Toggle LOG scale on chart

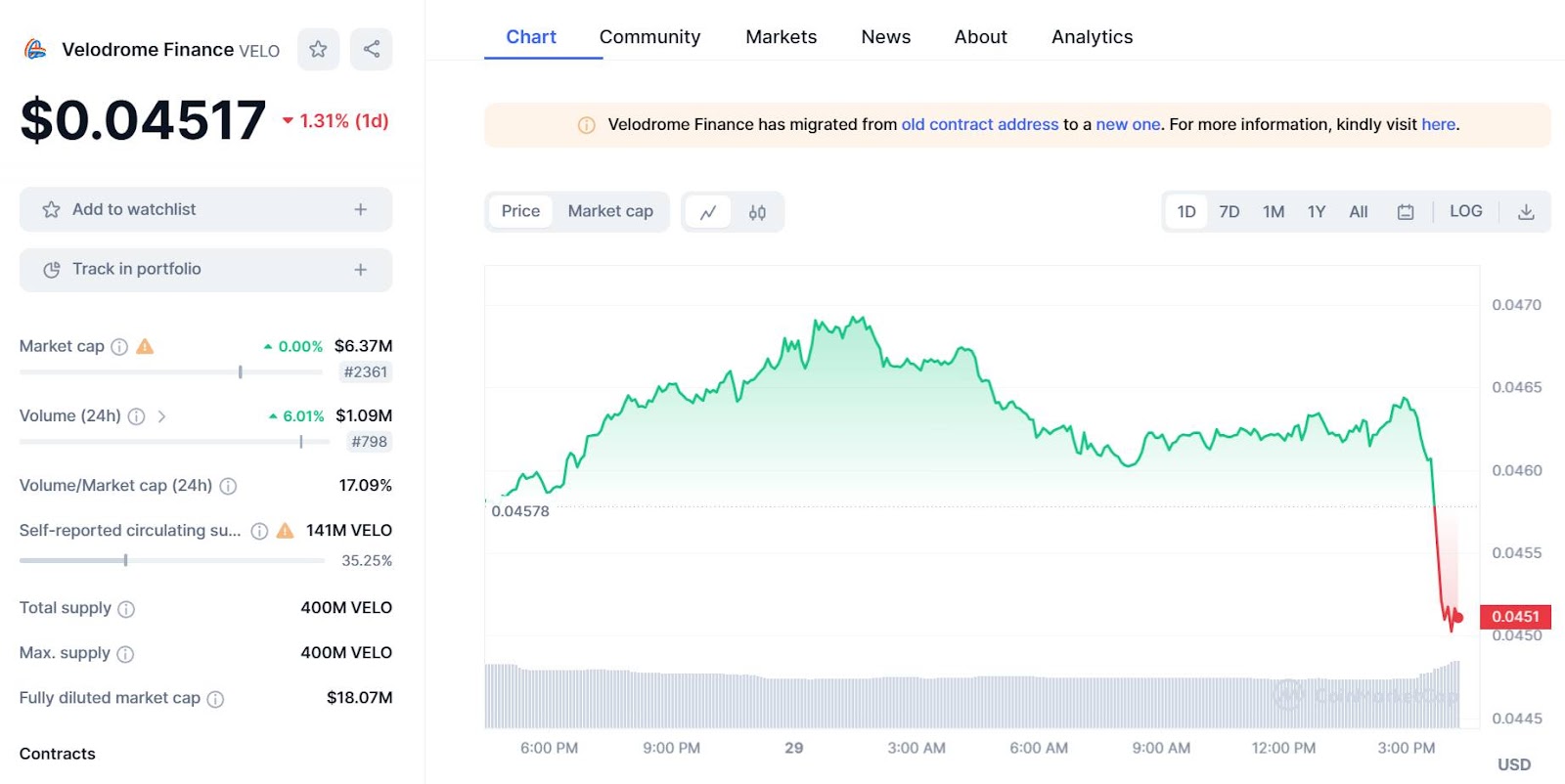(x=1465, y=211)
